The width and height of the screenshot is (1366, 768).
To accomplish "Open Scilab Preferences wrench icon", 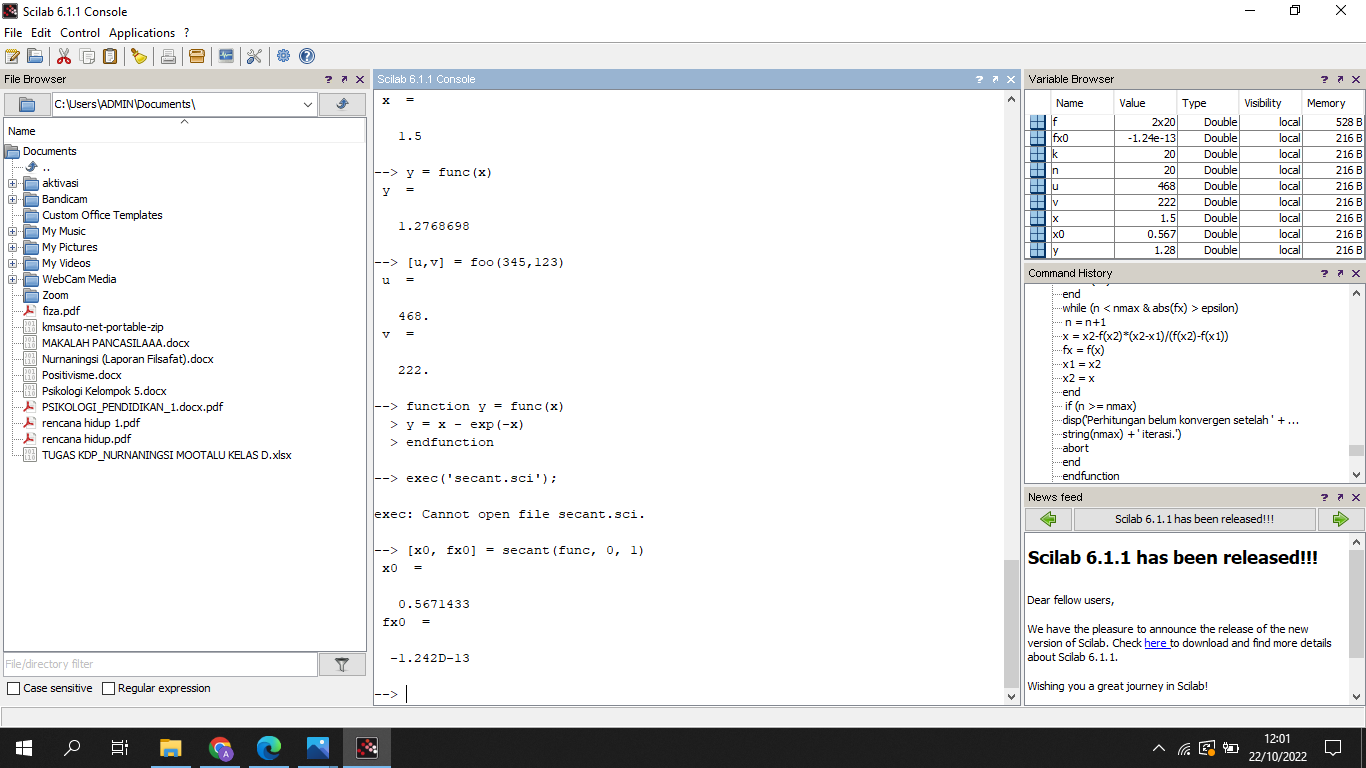I will click(254, 56).
